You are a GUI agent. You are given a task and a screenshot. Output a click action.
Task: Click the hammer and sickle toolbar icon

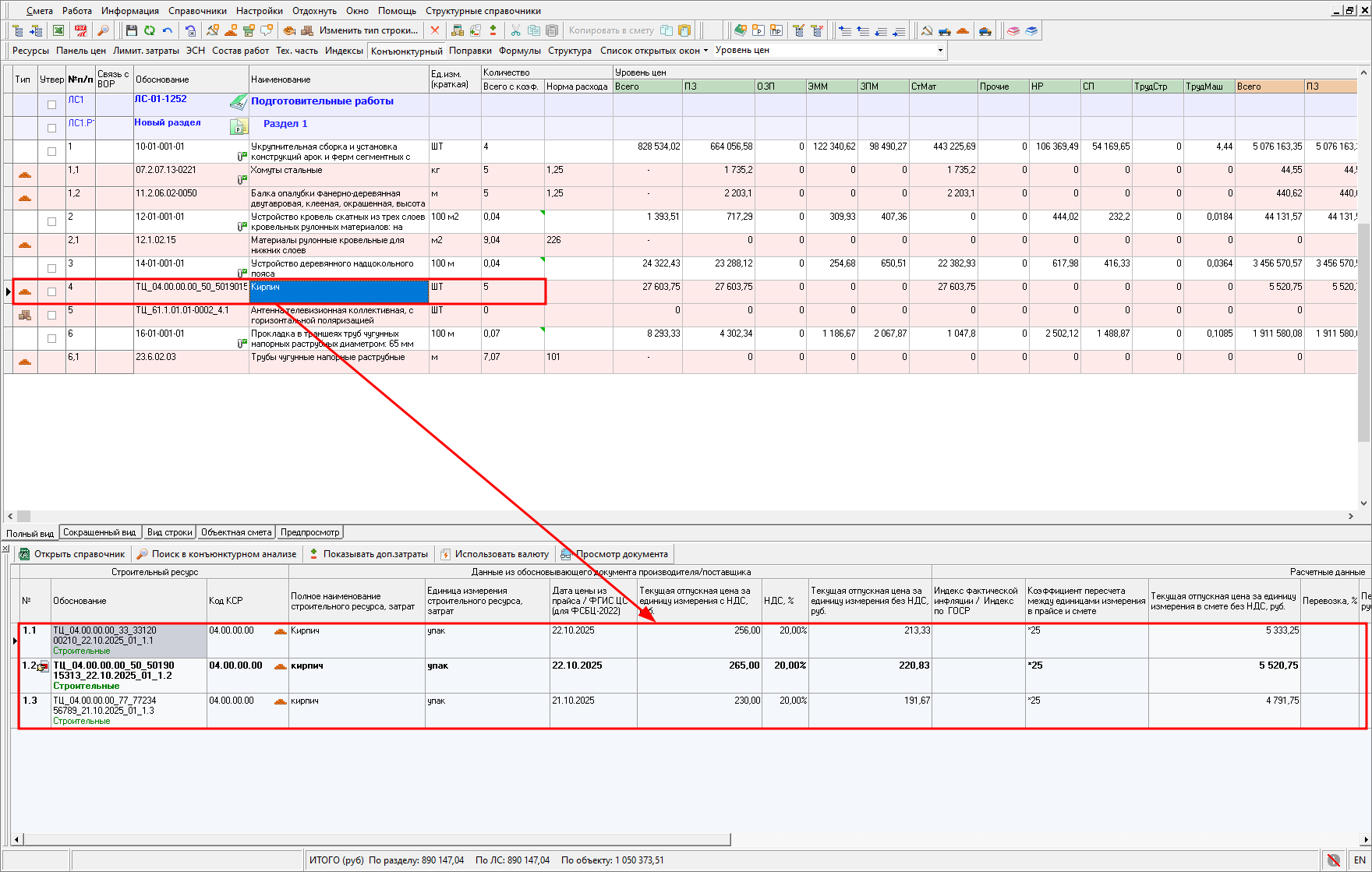coord(926,30)
